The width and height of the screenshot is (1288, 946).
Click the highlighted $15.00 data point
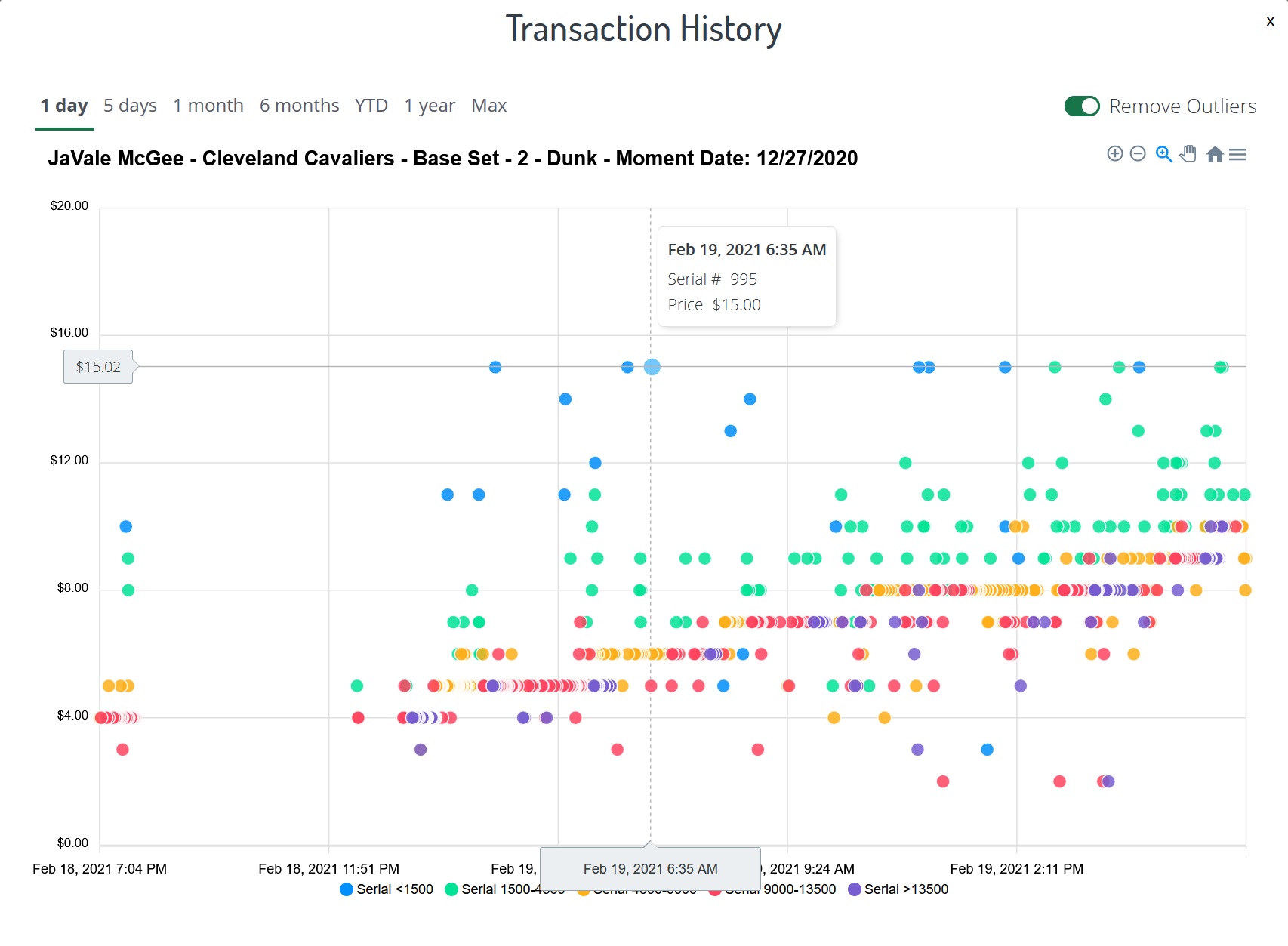point(652,367)
